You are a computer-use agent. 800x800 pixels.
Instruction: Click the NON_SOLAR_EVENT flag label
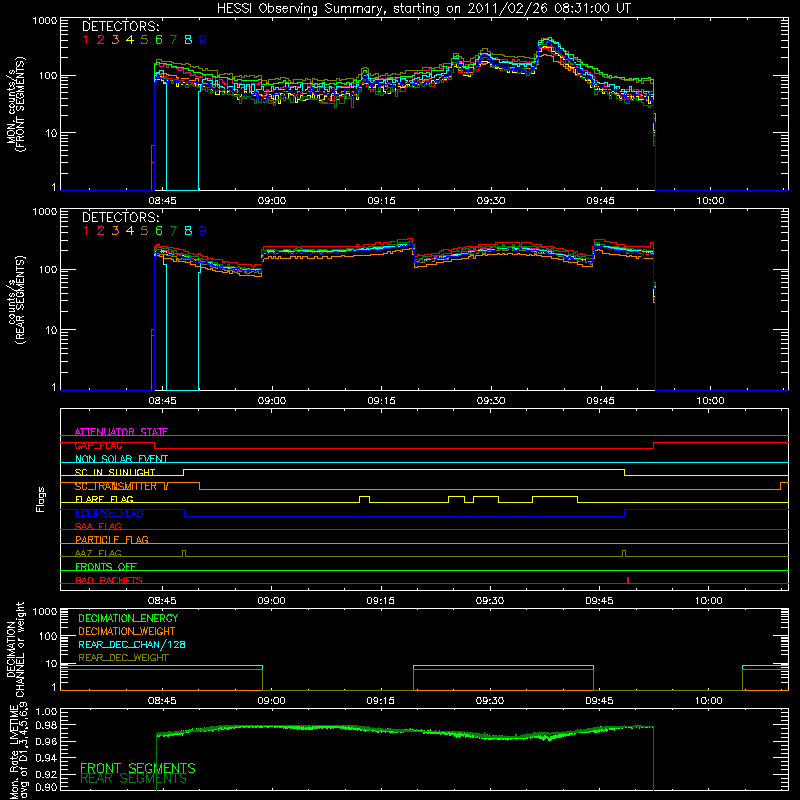point(121,459)
